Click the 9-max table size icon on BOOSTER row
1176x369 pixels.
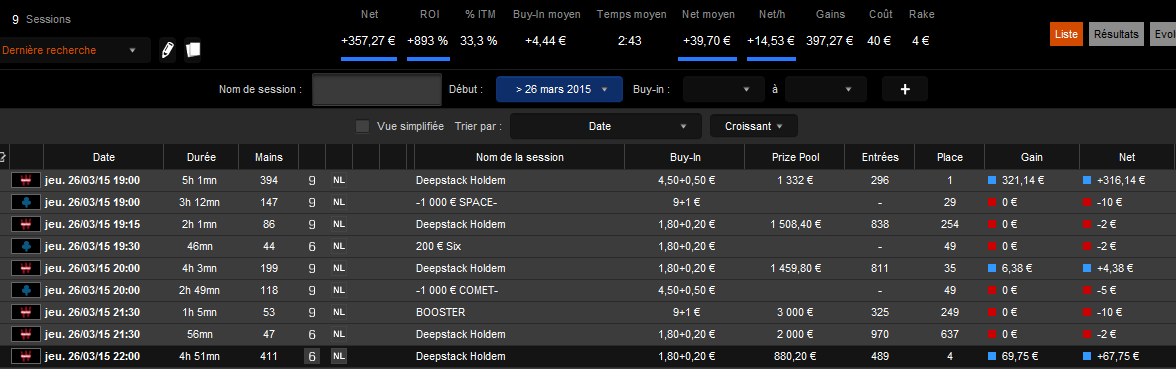312,312
